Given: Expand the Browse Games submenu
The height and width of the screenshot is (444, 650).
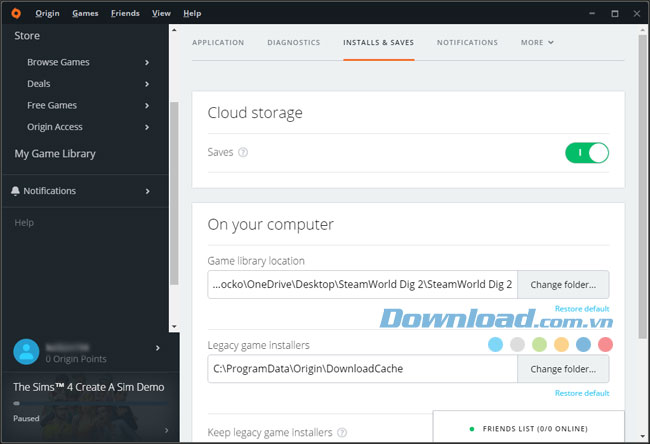Looking at the screenshot, I should tap(147, 62).
